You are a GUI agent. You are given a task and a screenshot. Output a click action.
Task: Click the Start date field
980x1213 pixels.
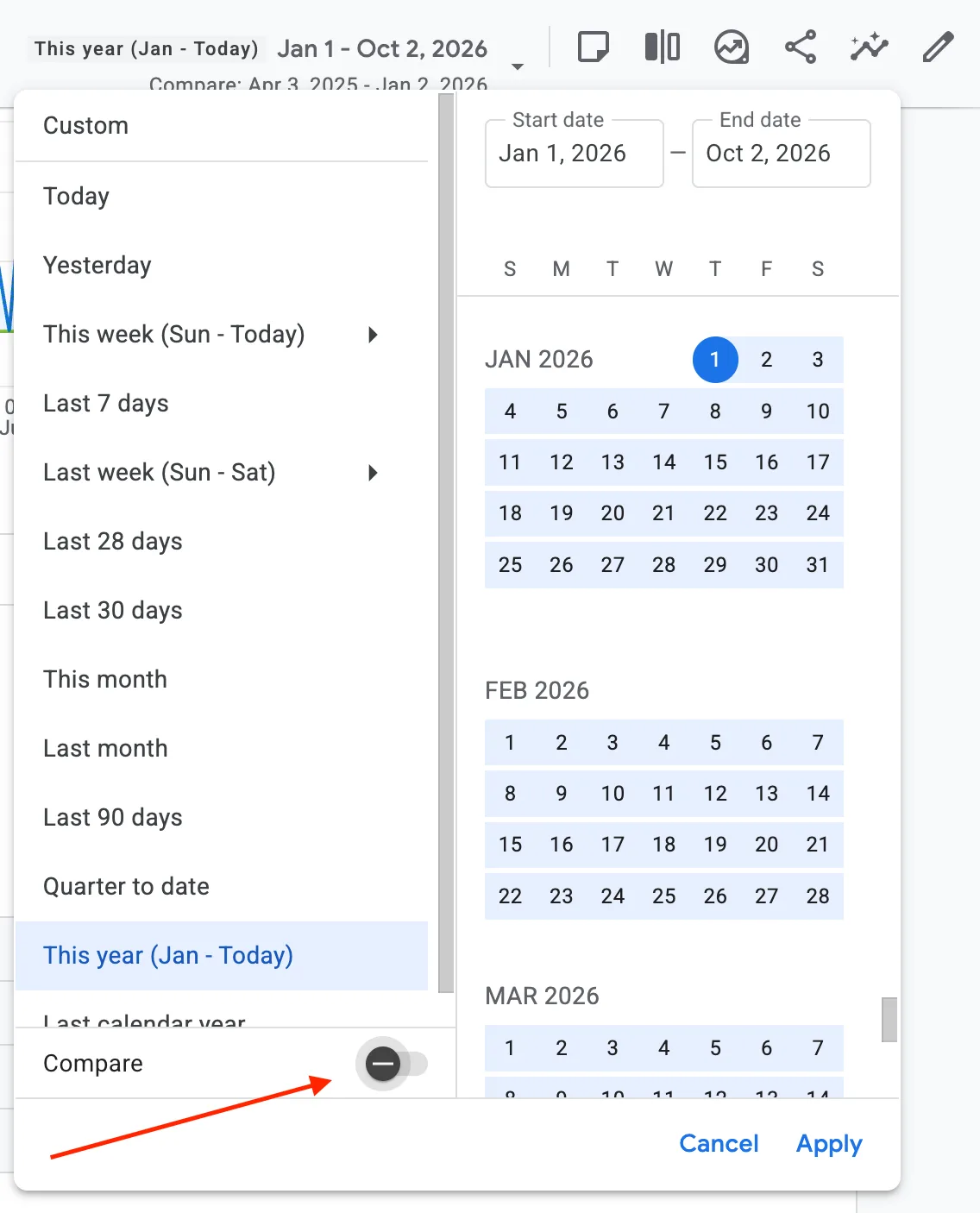tap(575, 154)
